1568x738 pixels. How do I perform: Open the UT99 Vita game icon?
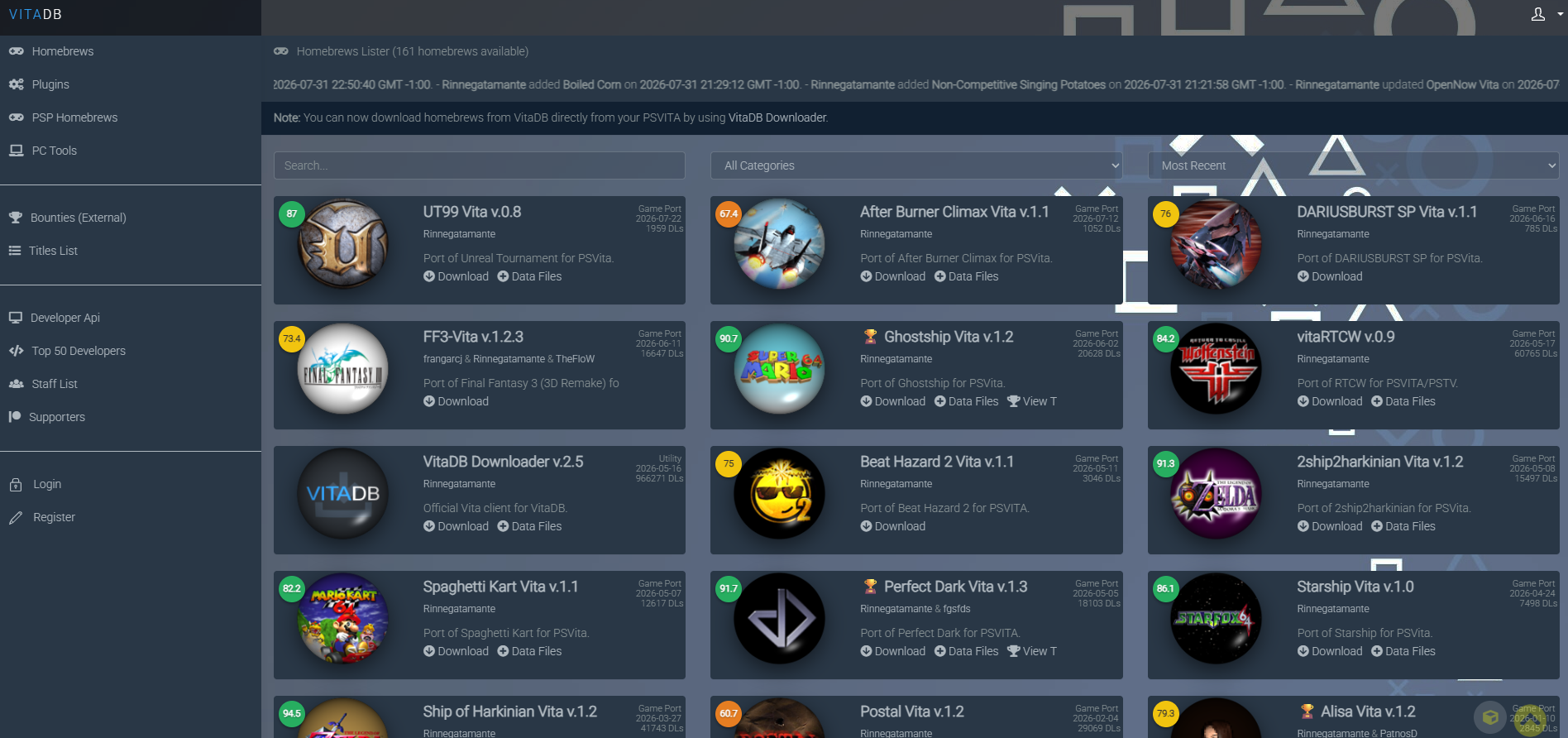coord(342,243)
